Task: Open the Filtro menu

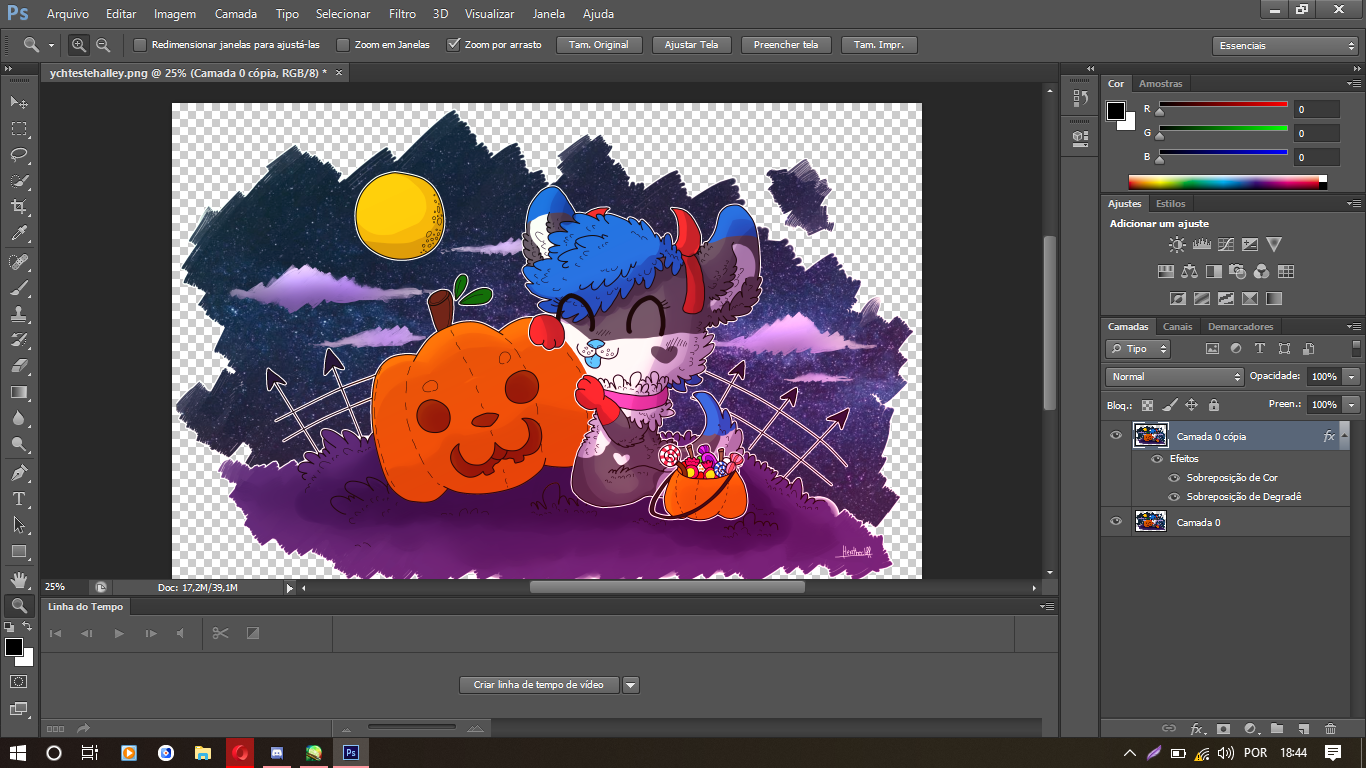Action: (x=402, y=14)
